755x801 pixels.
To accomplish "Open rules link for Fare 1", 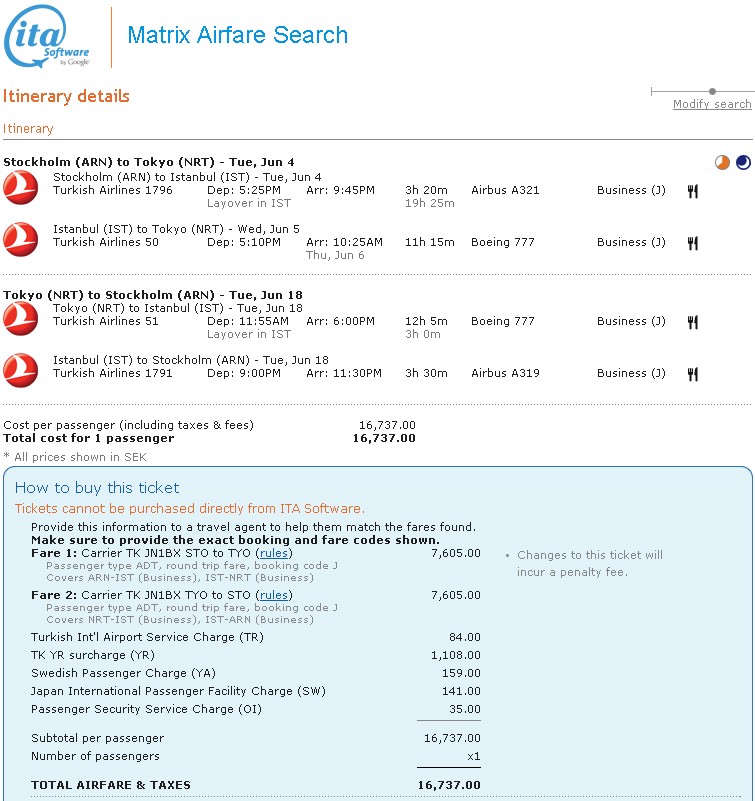I will [274, 553].
